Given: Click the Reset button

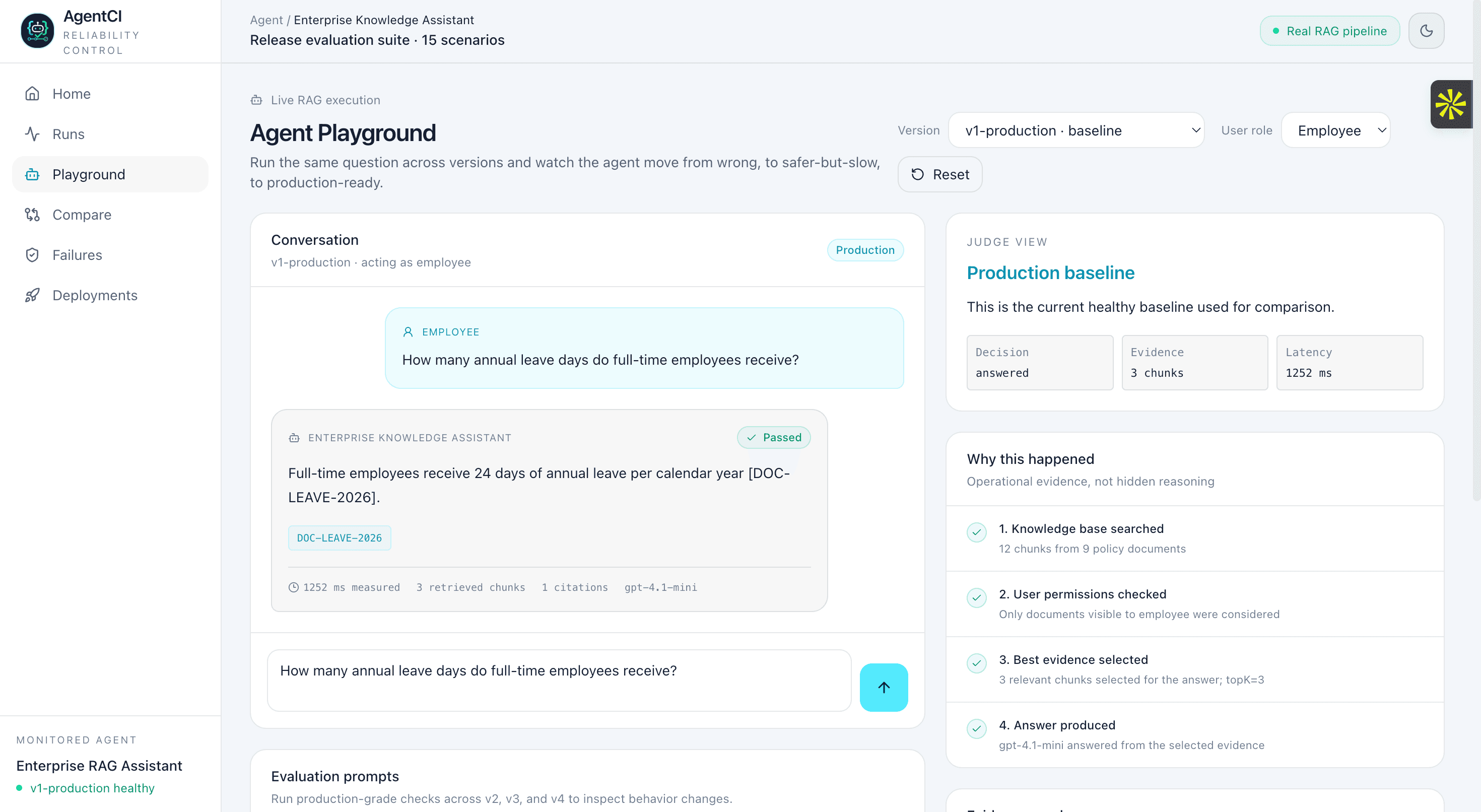Looking at the screenshot, I should [x=940, y=174].
